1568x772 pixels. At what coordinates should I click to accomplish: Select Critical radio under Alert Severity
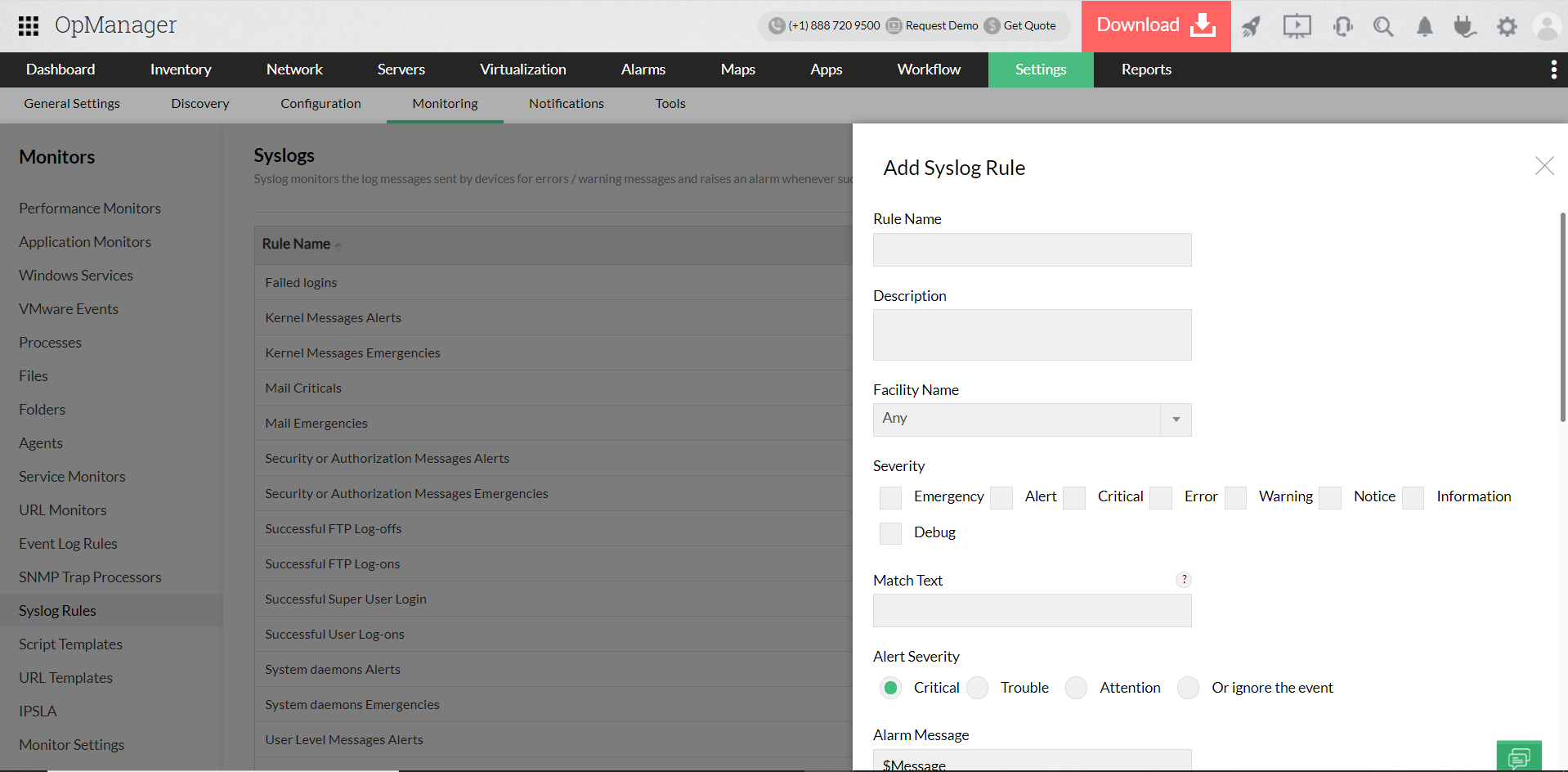coord(891,688)
